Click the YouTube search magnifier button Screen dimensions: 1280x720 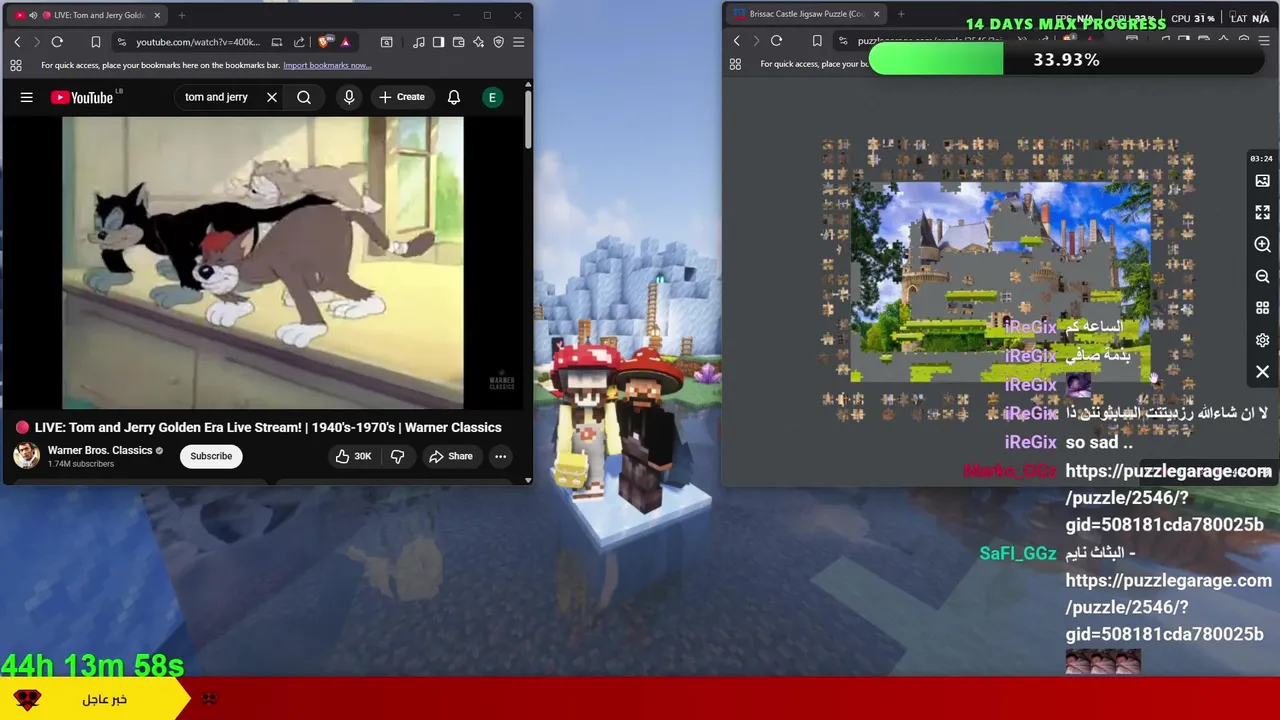(304, 97)
